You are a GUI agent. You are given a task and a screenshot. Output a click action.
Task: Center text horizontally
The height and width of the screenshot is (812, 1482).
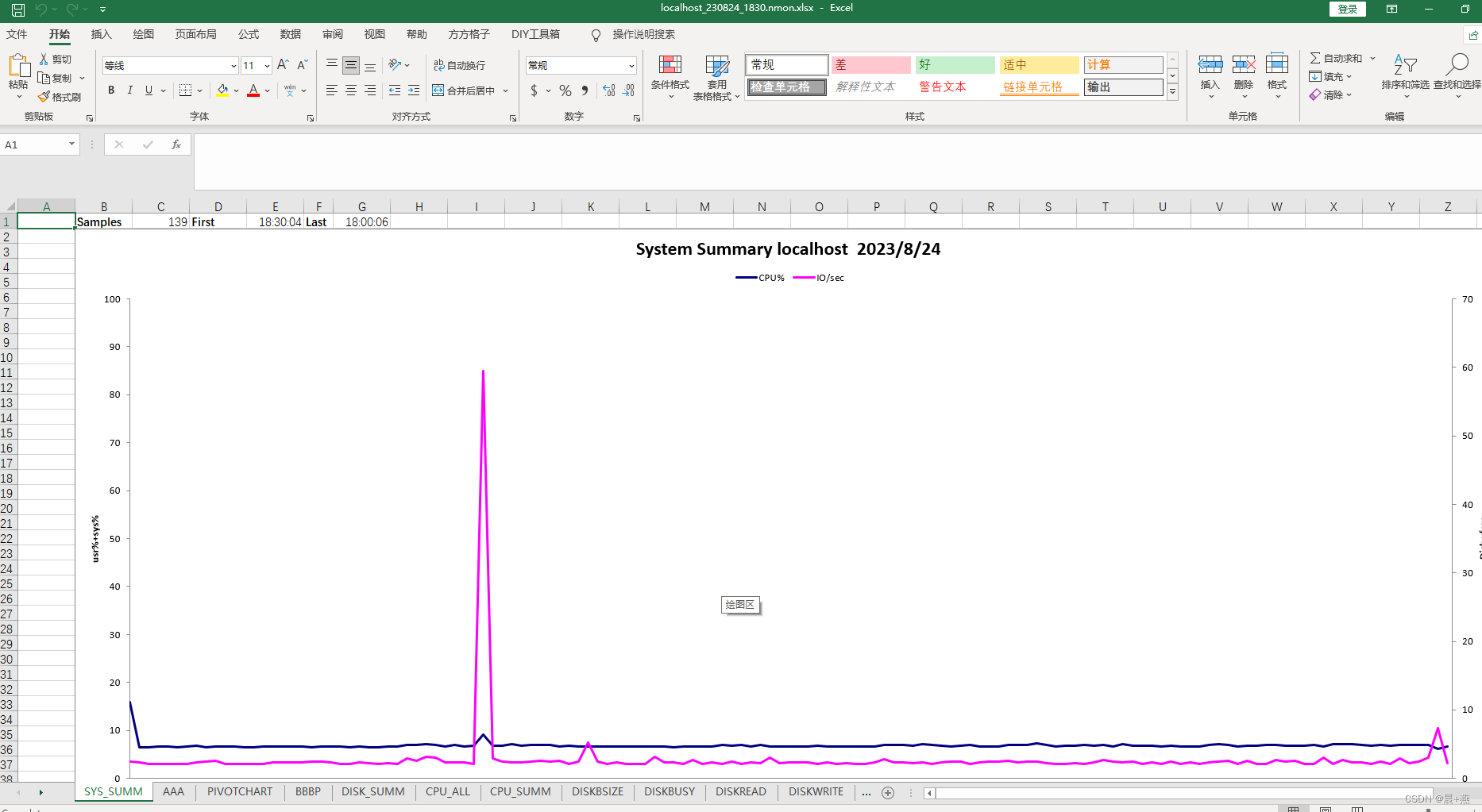(351, 90)
